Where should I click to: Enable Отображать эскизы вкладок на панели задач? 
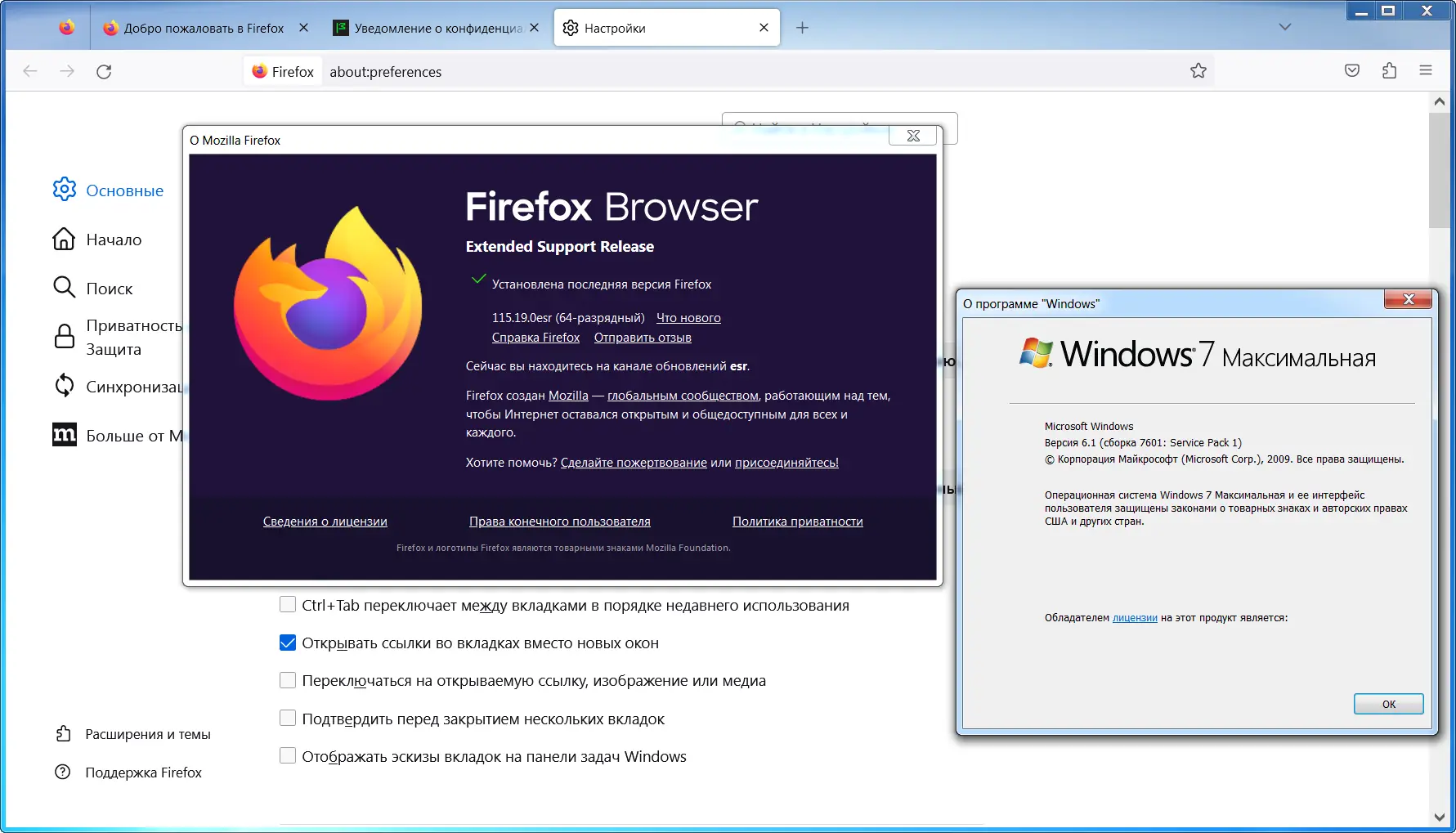pyautogui.click(x=288, y=756)
